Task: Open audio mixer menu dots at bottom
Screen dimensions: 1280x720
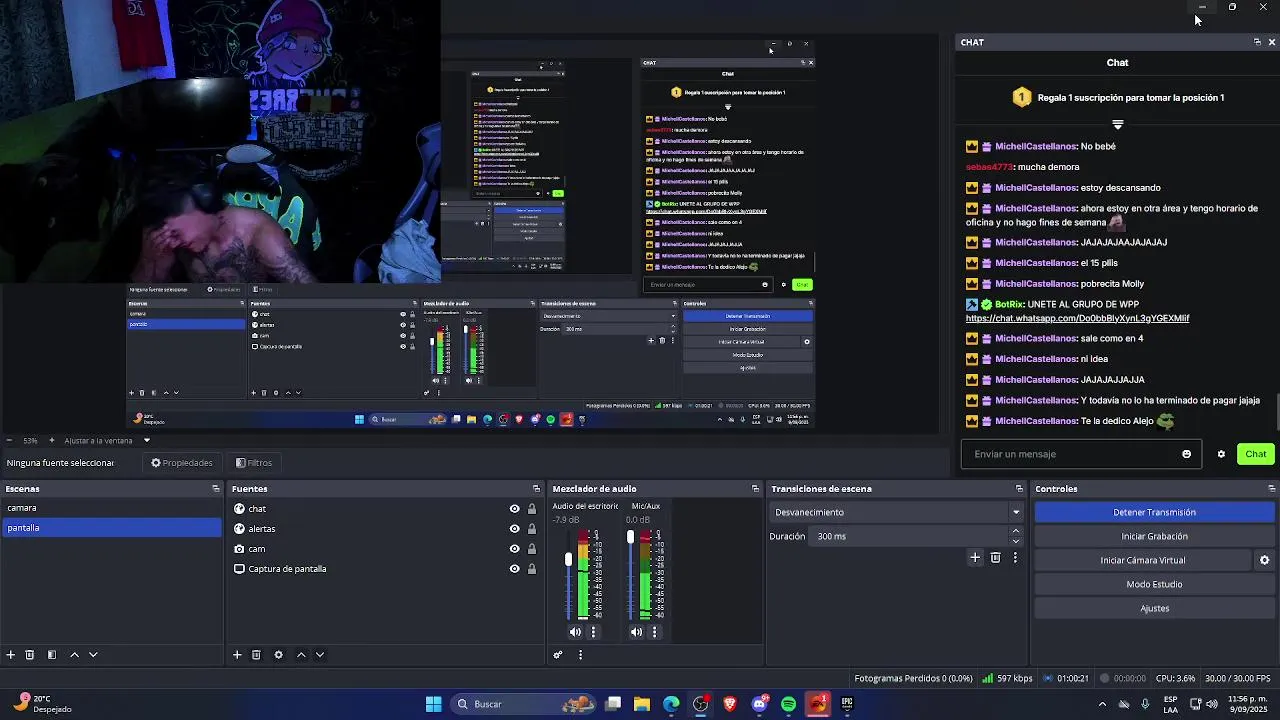Action: click(580, 655)
